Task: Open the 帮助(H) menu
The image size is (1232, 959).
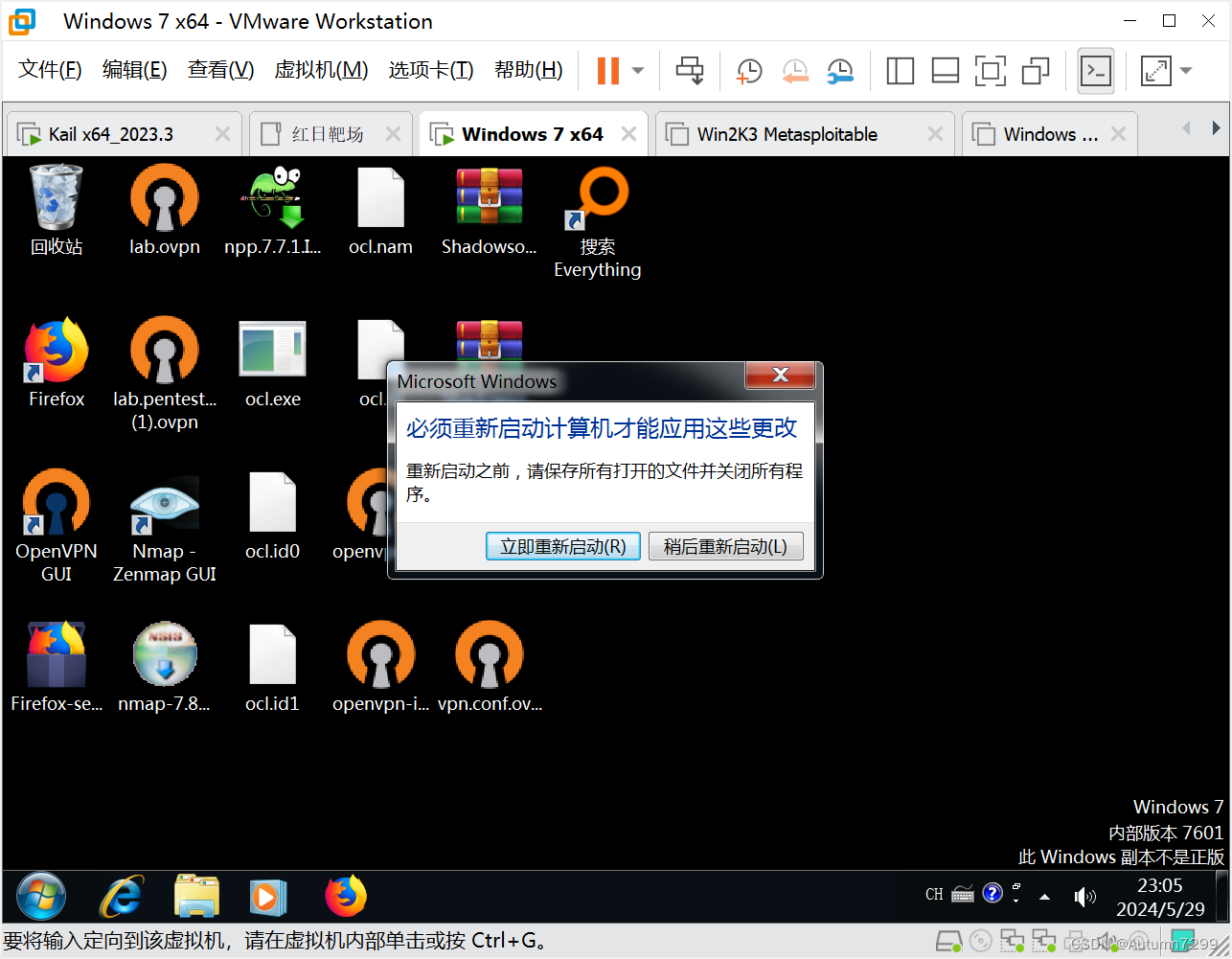Action: (x=528, y=70)
